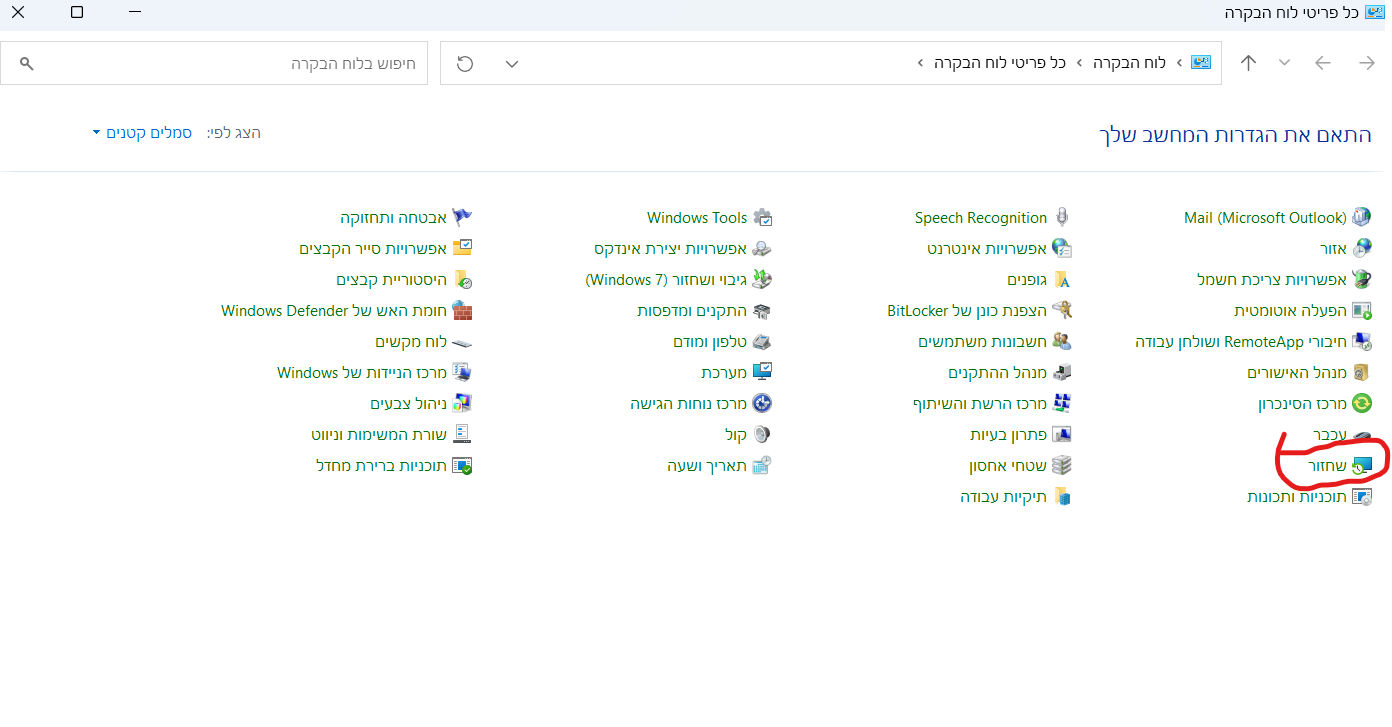Open the שטחי אחסון link
The width and height of the screenshot is (1392, 727).
tap(1008, 466)
